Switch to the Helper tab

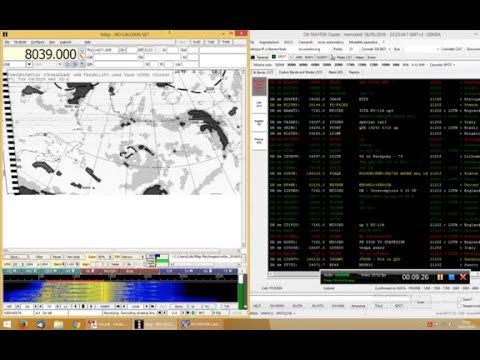click(360, 57)
